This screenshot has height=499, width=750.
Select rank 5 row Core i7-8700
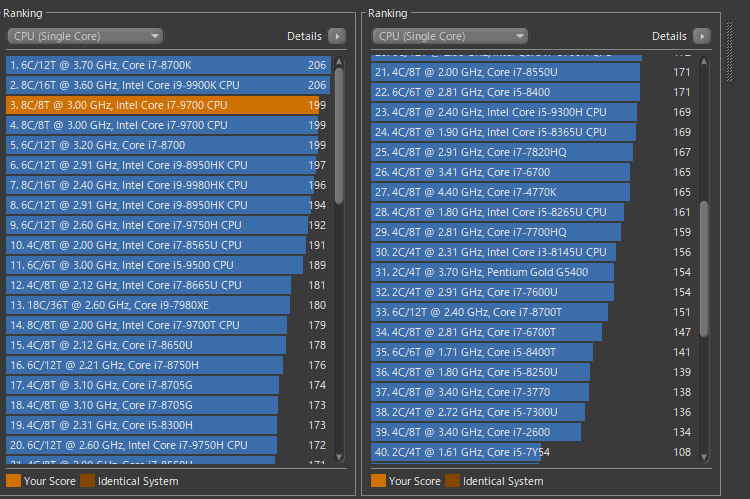(168, 145)
